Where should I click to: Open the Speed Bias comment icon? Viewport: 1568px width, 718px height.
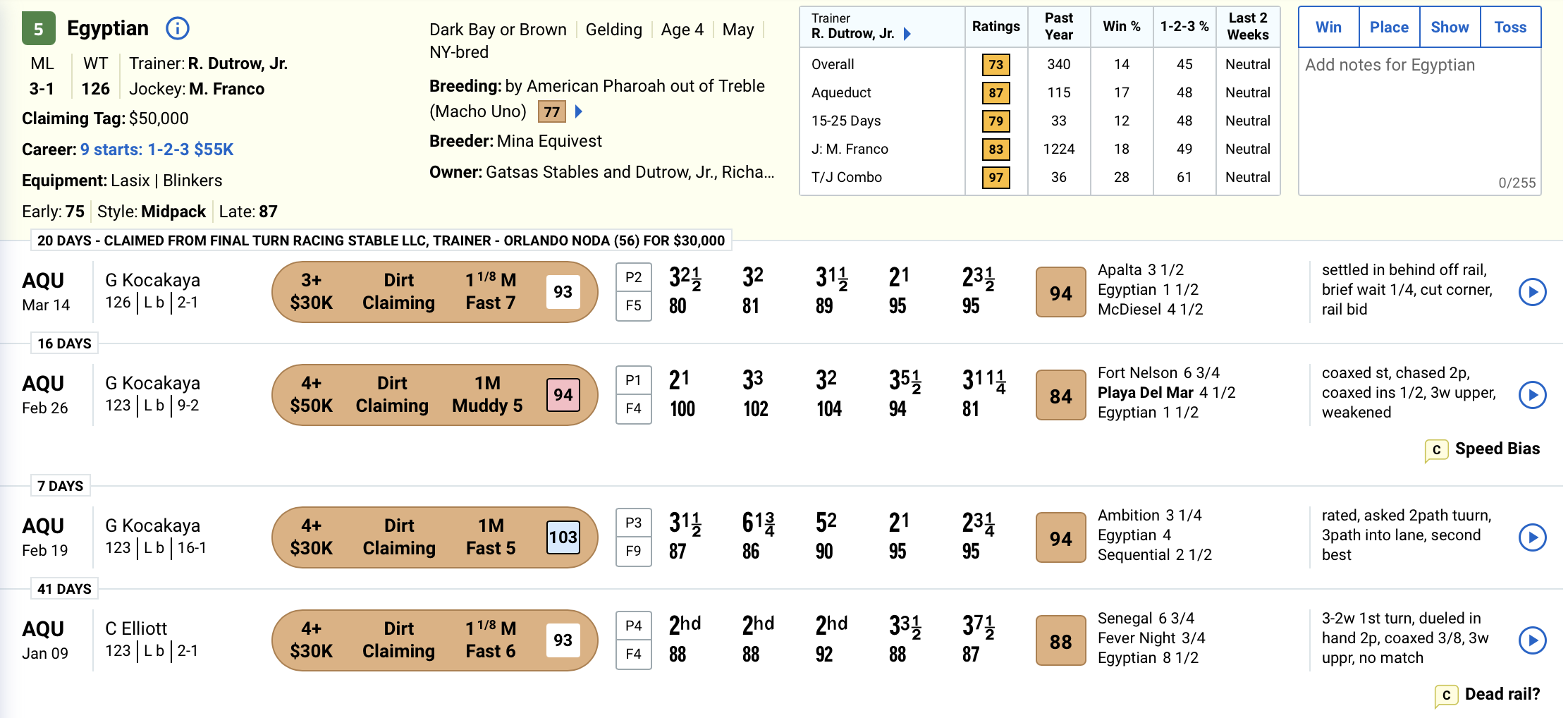[x=1436, y=450]
